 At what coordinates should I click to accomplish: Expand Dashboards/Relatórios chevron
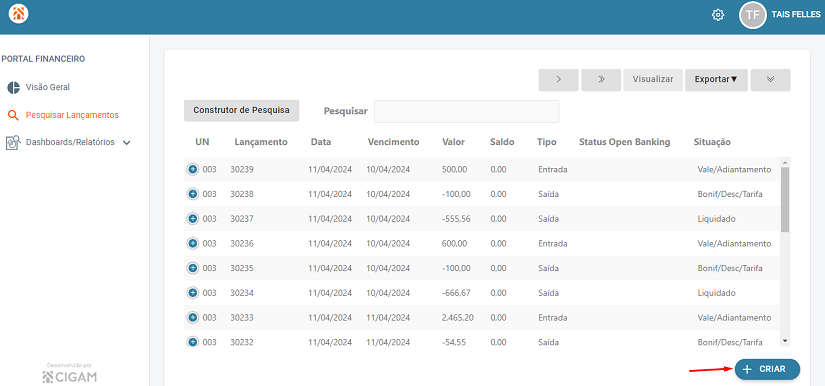tap(126, 143)
